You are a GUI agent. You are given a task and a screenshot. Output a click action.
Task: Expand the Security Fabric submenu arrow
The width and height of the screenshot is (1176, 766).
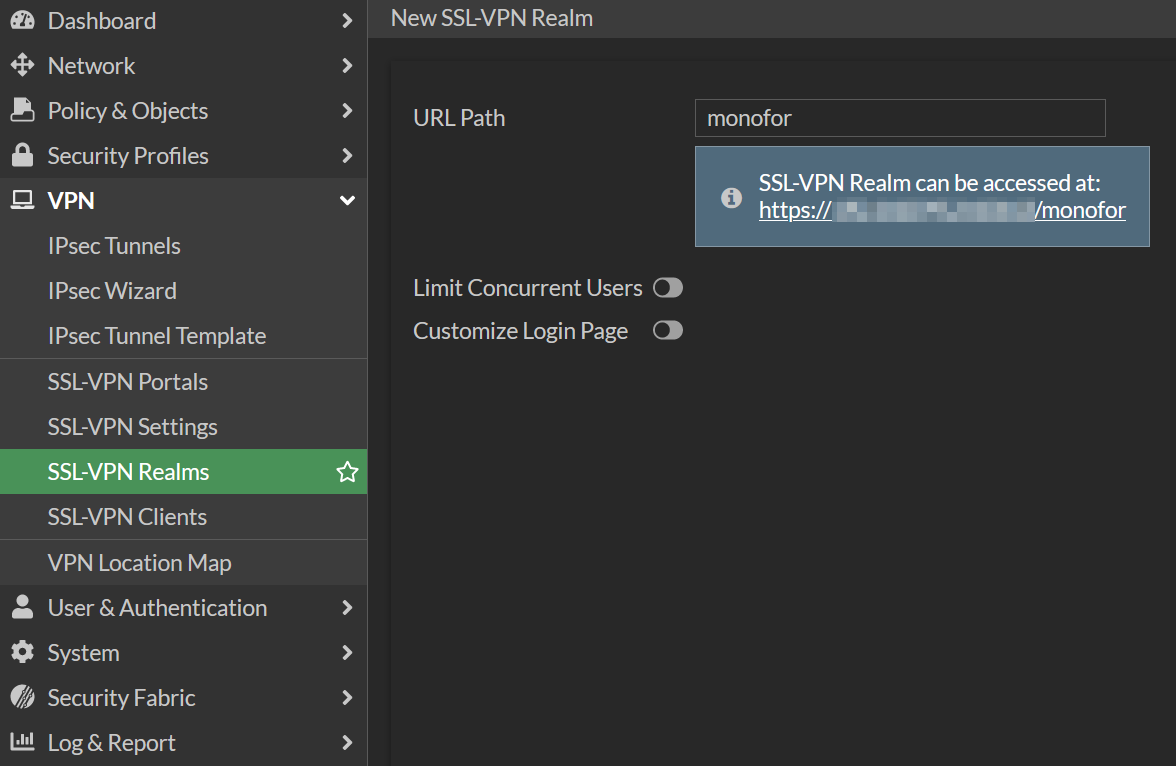pyautogui.click(x=347, y=698)
